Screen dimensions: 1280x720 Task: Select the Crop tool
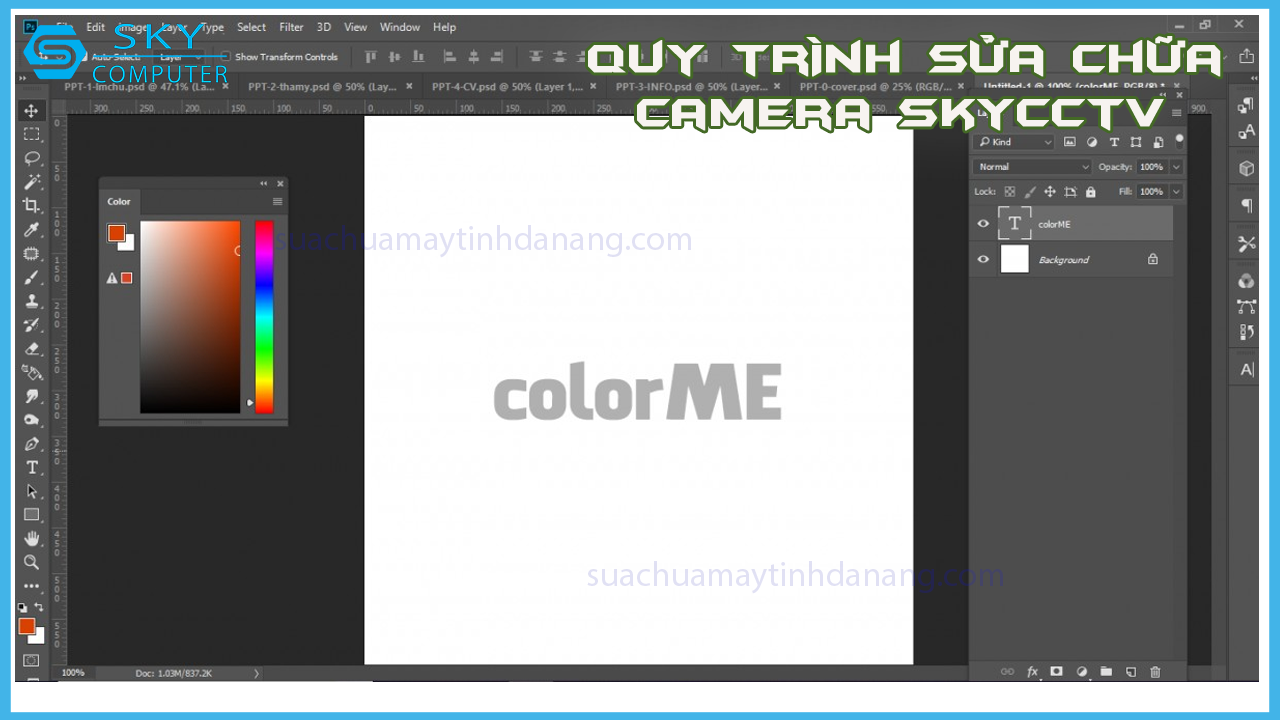pyautogui.click(x=32, y=206)
